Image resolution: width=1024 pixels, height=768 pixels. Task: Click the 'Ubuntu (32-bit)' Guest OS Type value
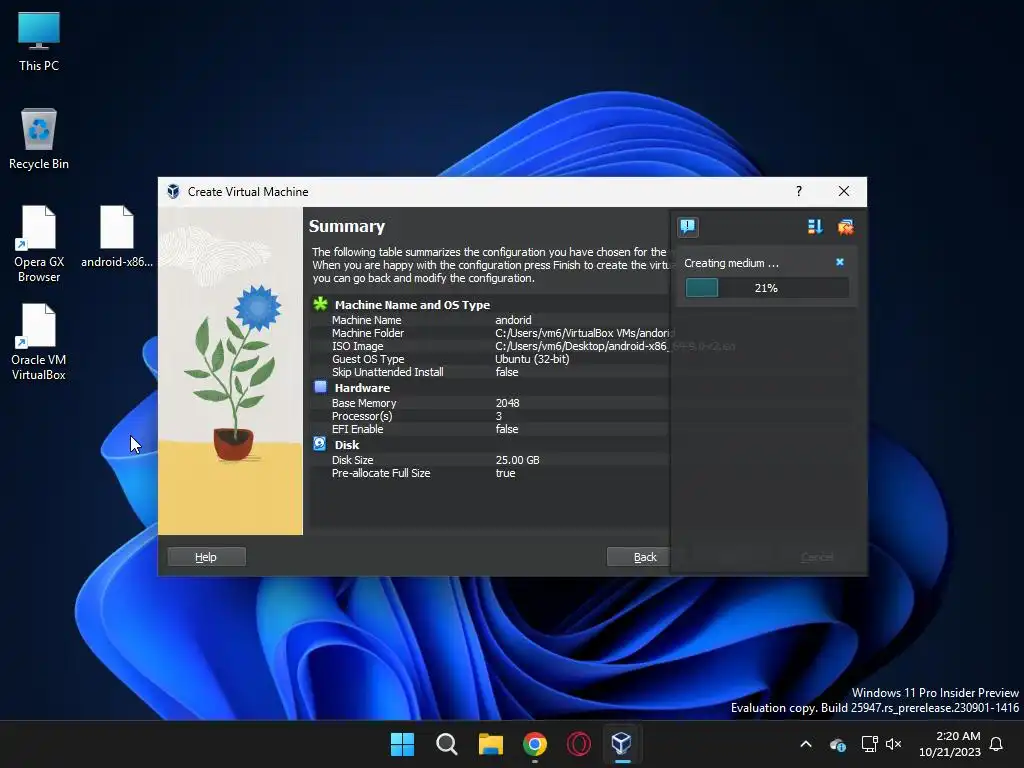pos(532,359)
